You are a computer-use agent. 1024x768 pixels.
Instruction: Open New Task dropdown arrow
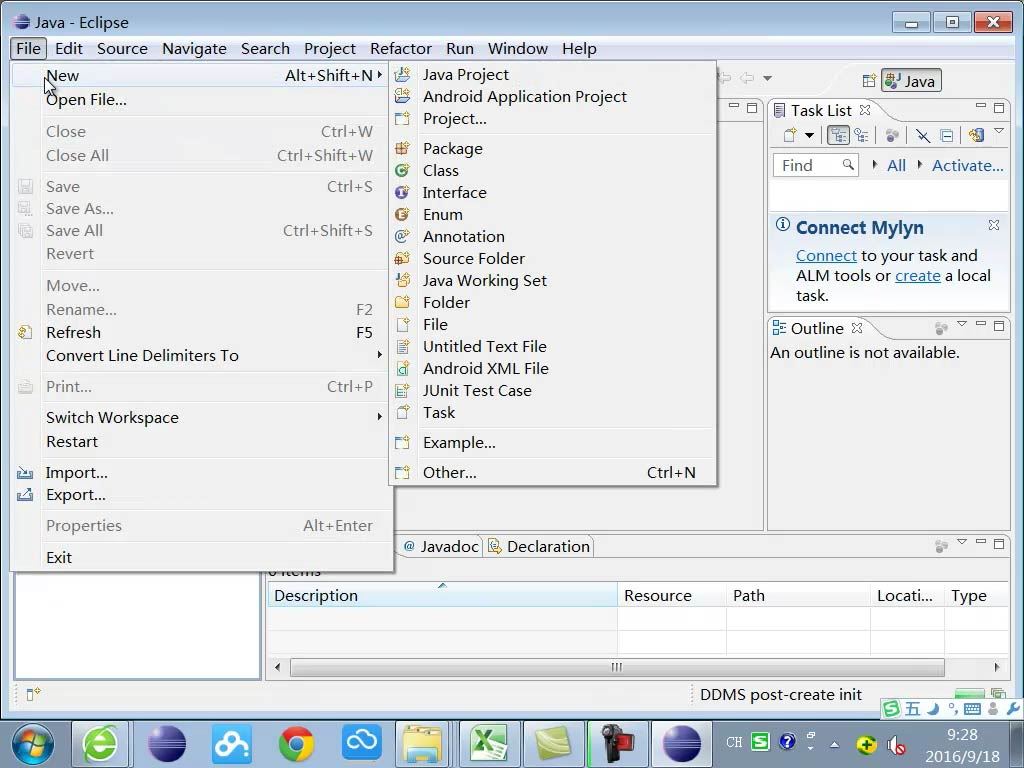(809, 136)
